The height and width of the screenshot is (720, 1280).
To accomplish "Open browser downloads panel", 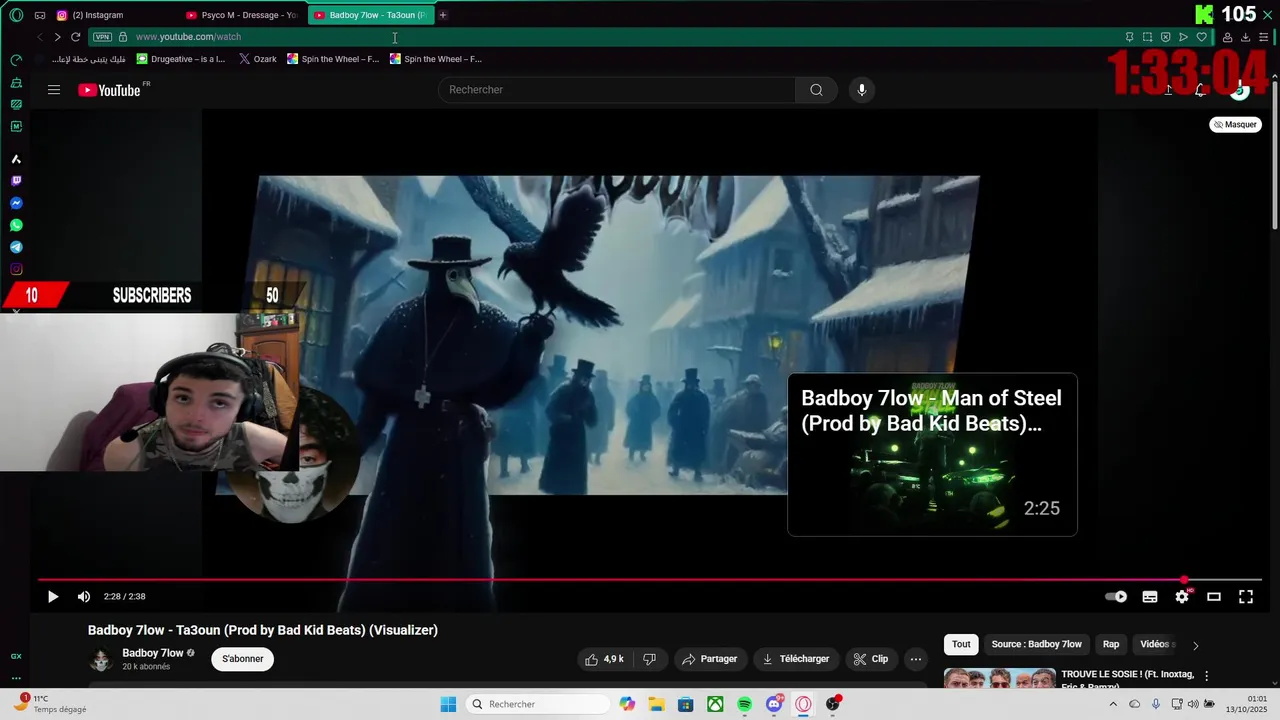I will click(1245, 37).
